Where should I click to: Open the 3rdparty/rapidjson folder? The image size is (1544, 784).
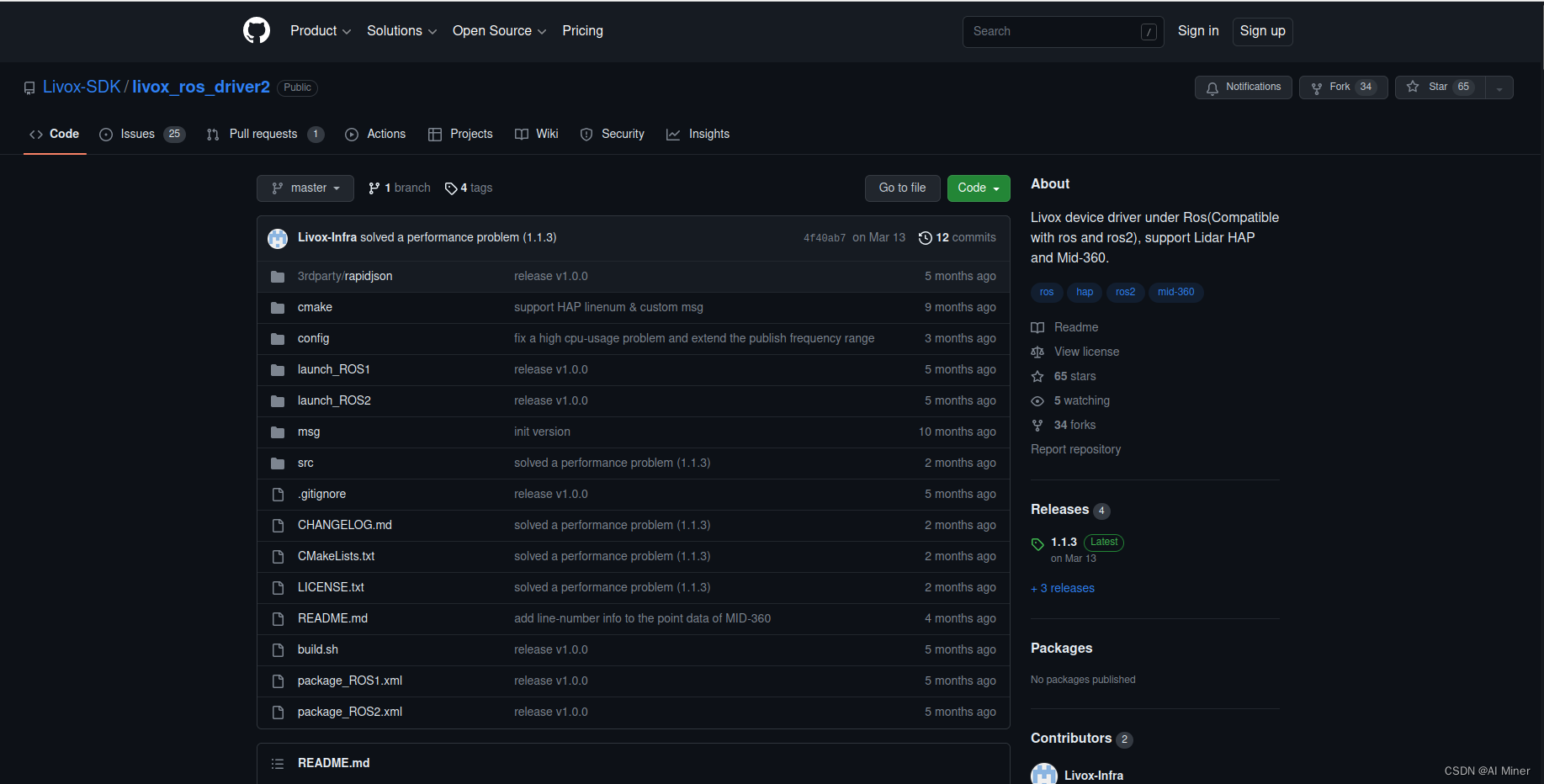[345, 276]
